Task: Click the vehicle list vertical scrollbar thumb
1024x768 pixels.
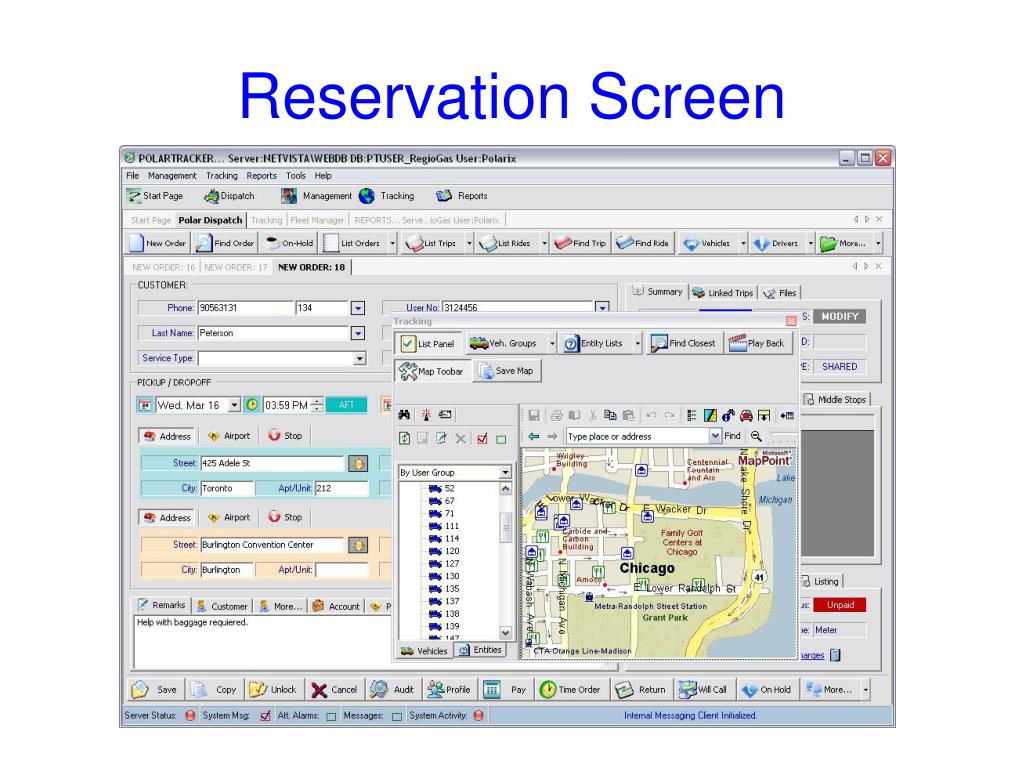Action: click(505, 526)
